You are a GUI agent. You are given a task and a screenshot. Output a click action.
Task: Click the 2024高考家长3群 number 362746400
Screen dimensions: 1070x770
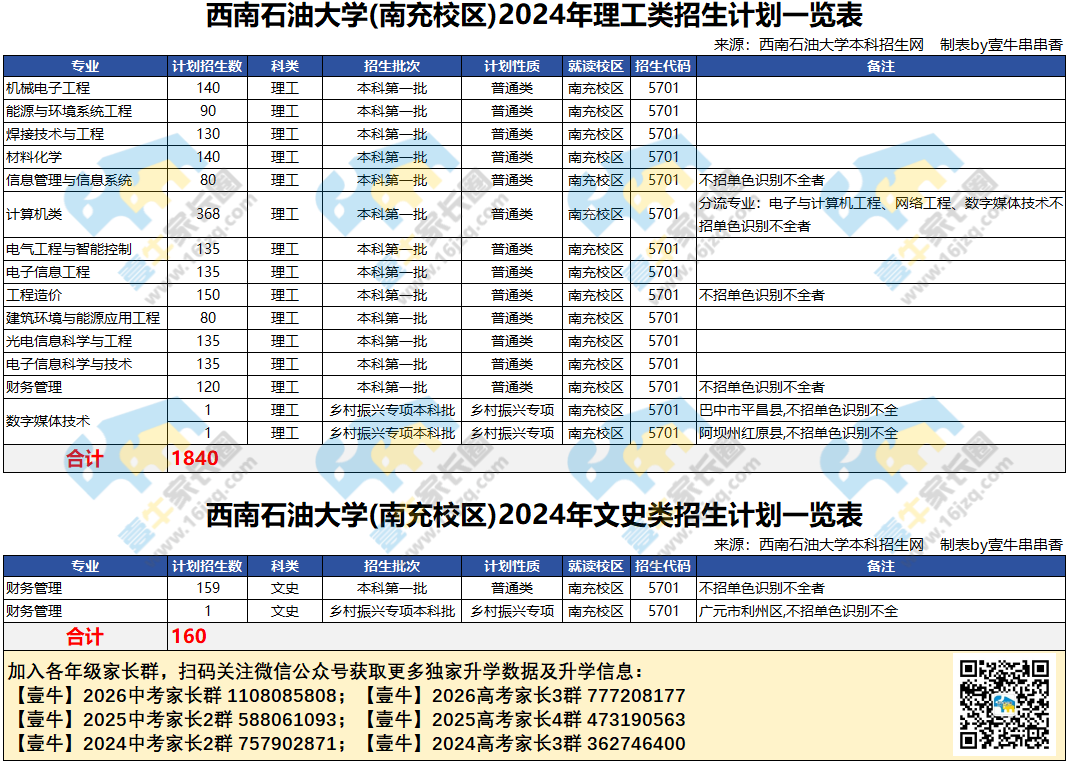click(629, 744)
